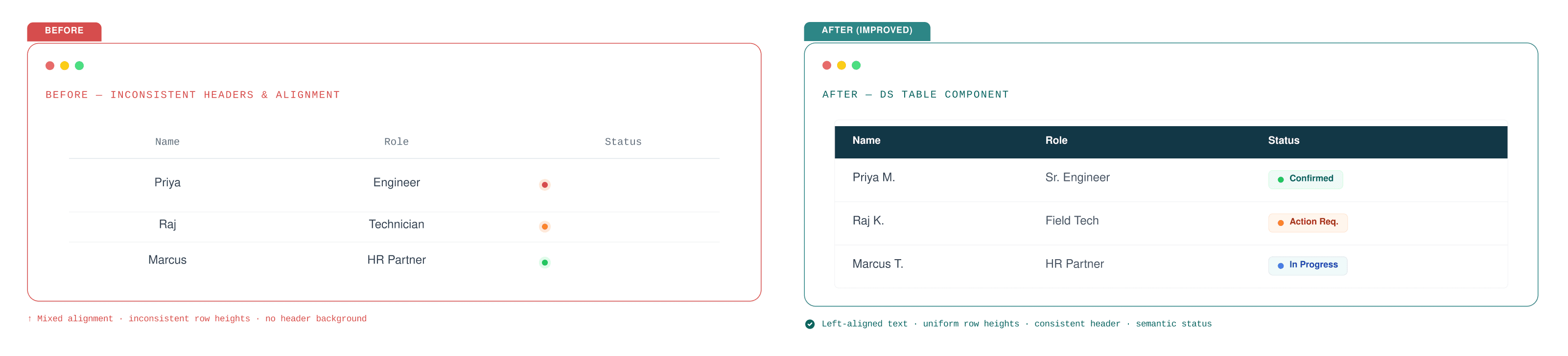Click the dark Name column header

click(866, 140)
